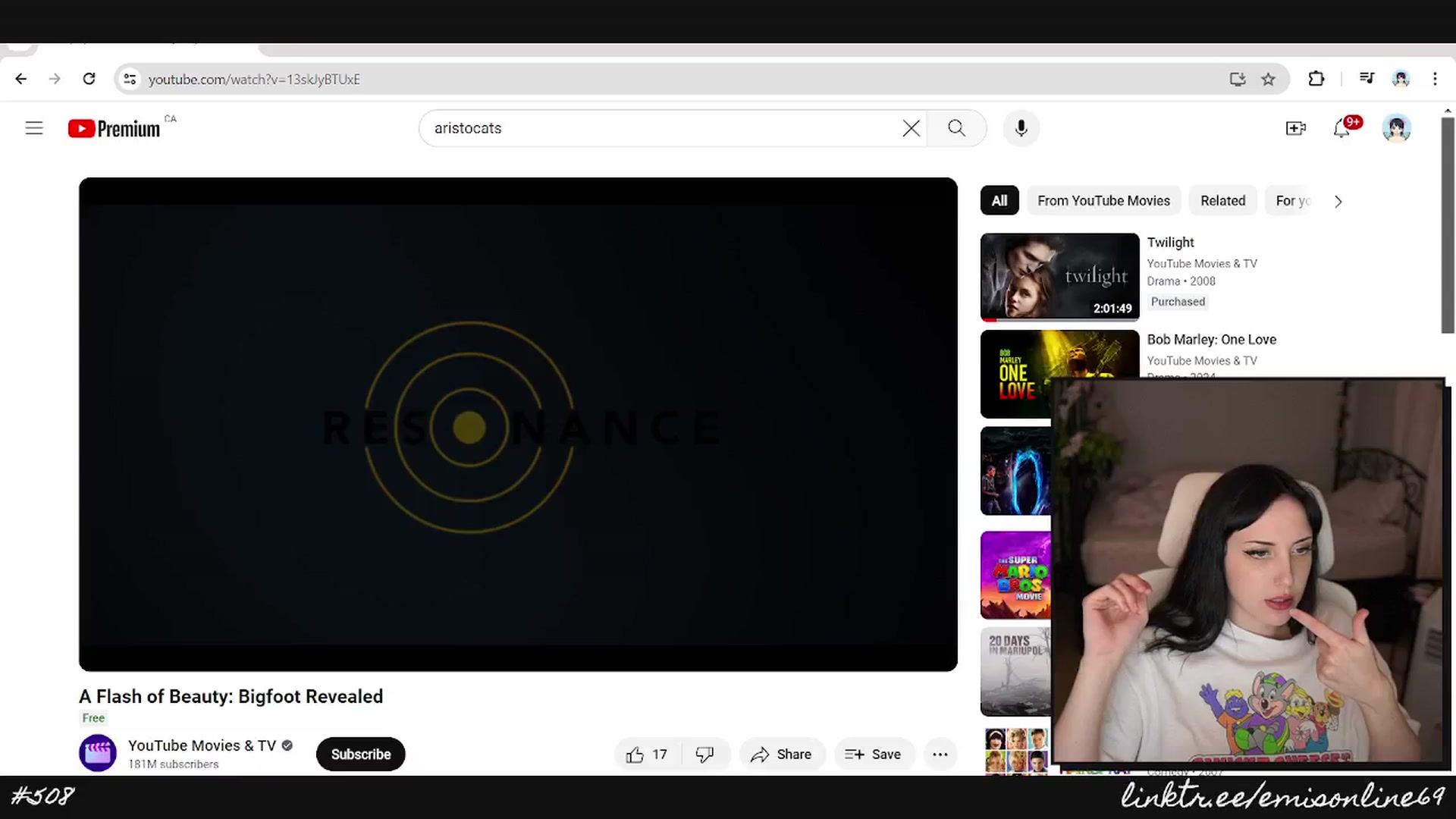1456x819 pixels.
Task: Click the 181M subscribers text
Action: 173,764
